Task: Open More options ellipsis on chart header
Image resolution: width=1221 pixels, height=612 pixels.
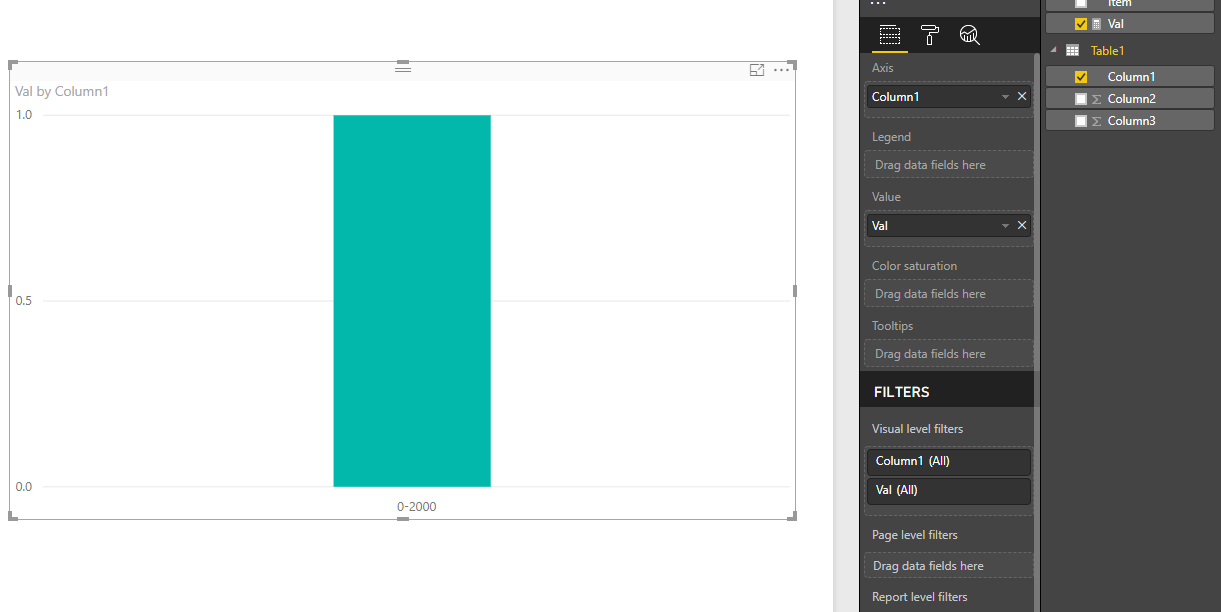Action: tap(782, 70)
